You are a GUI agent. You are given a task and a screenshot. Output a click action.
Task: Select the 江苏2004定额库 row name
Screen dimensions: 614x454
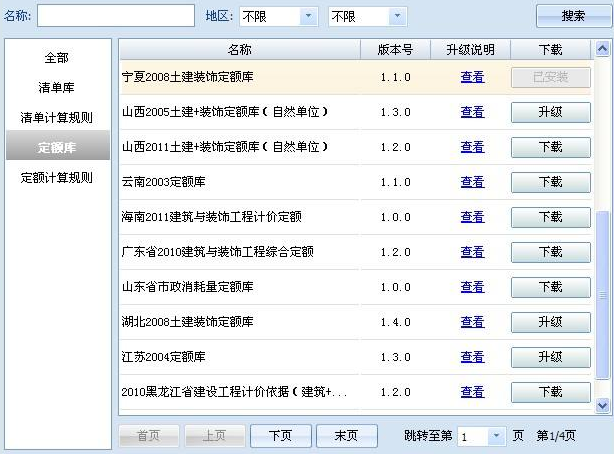click(x=163, y=357)
